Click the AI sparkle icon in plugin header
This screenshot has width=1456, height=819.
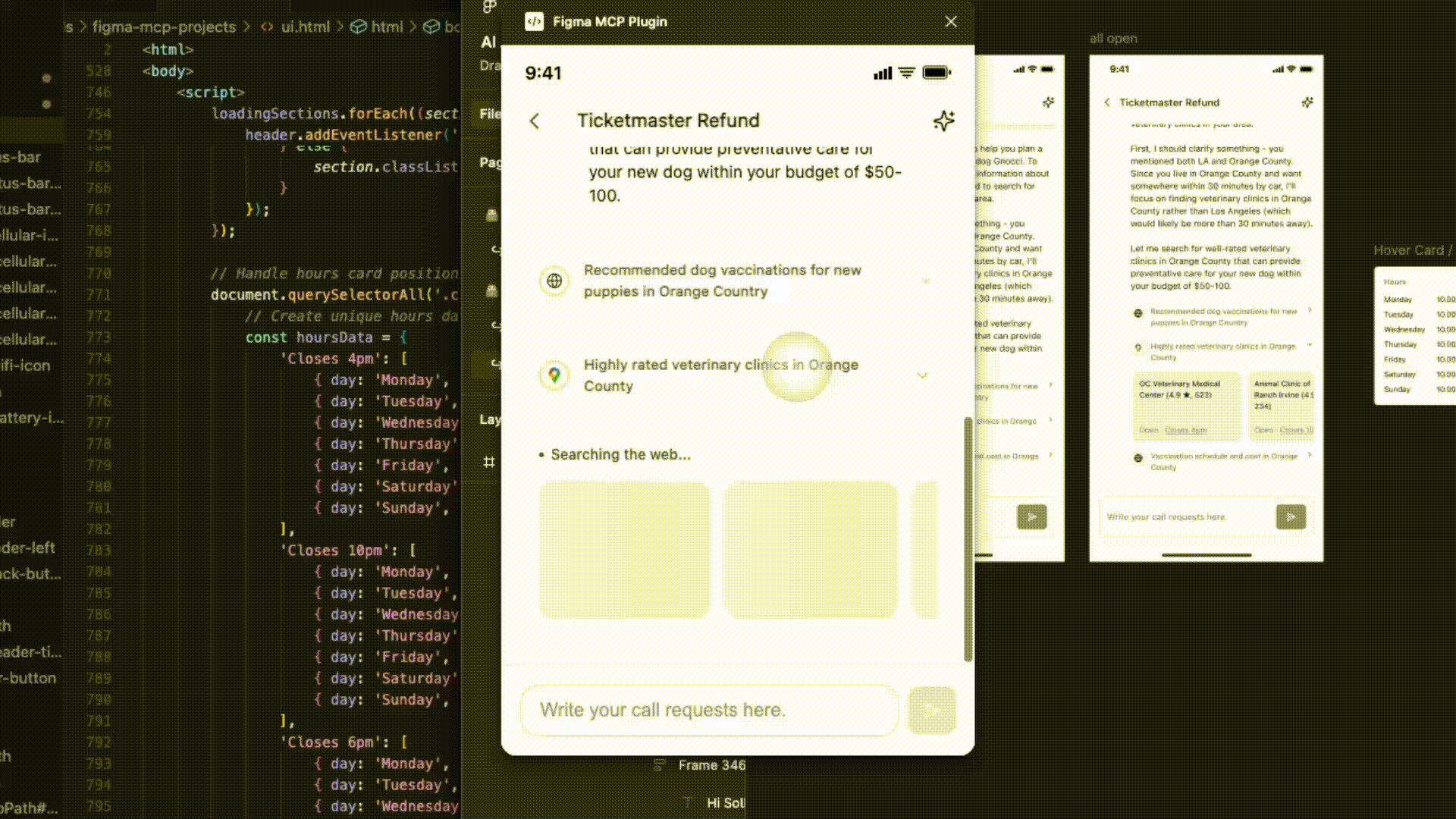pyautogui.click(x=943, y=121)
